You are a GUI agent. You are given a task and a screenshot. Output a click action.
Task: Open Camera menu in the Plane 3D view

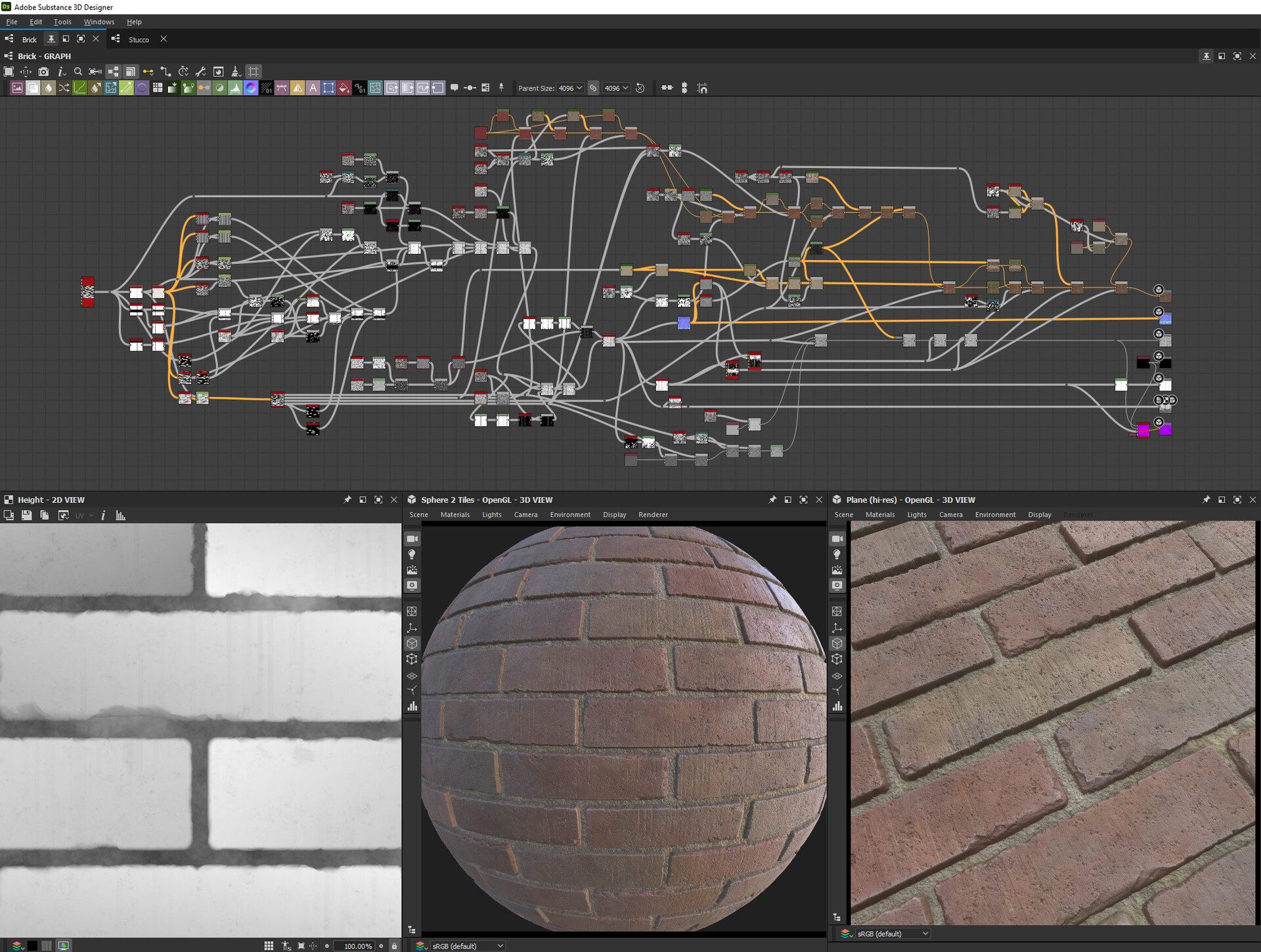[x=950, y=515]
